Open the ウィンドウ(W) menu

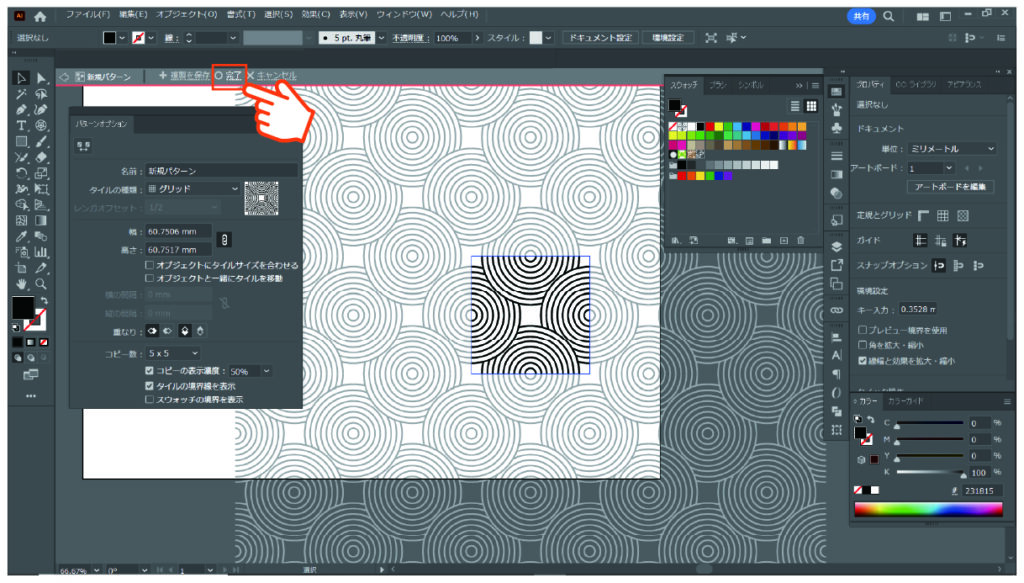coord(404,14)
